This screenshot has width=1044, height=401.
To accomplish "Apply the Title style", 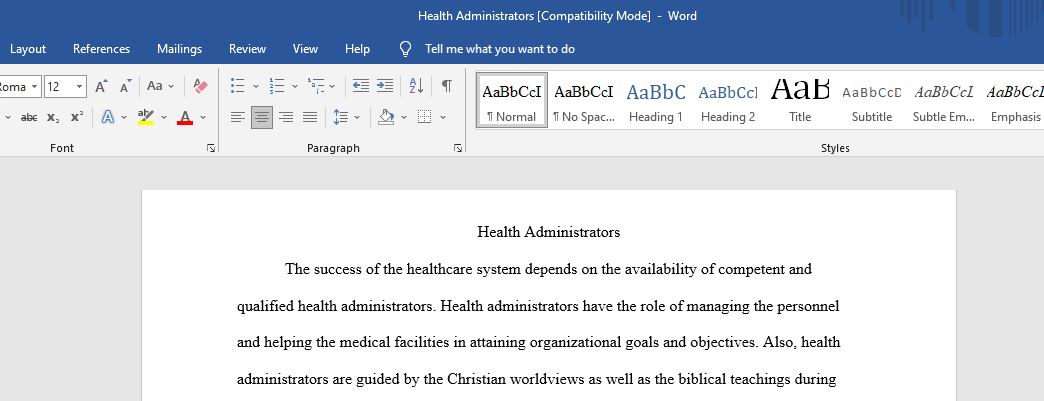I will (x=800, y=100).
